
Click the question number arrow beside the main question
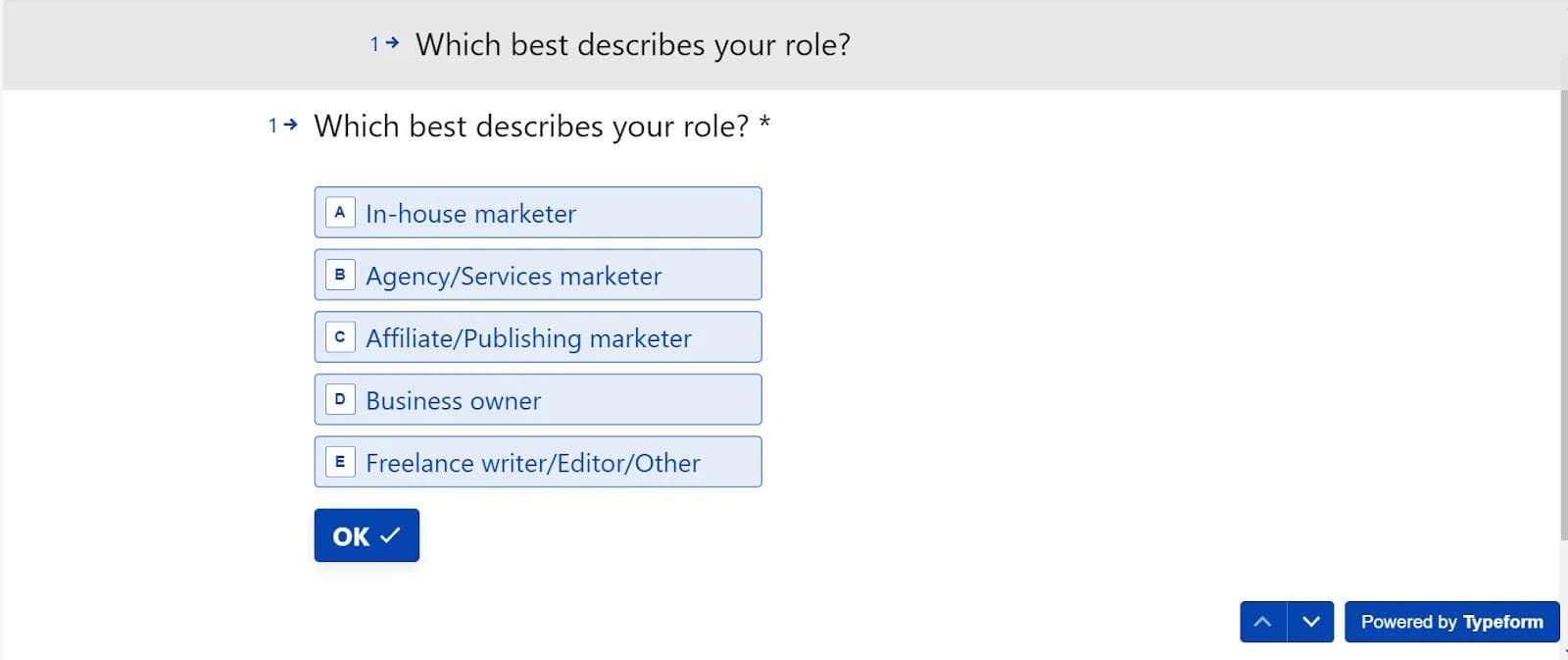[290, 125]
